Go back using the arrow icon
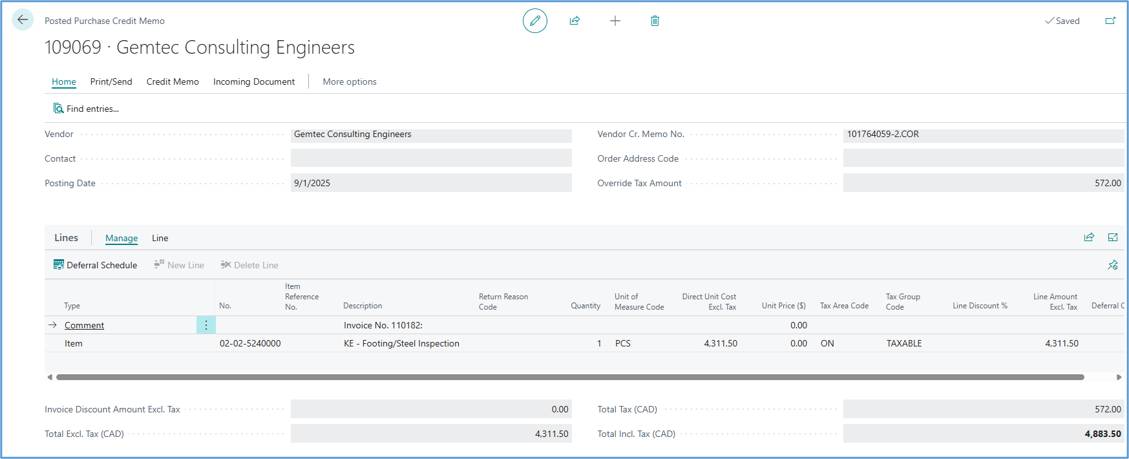 (22, 19)
